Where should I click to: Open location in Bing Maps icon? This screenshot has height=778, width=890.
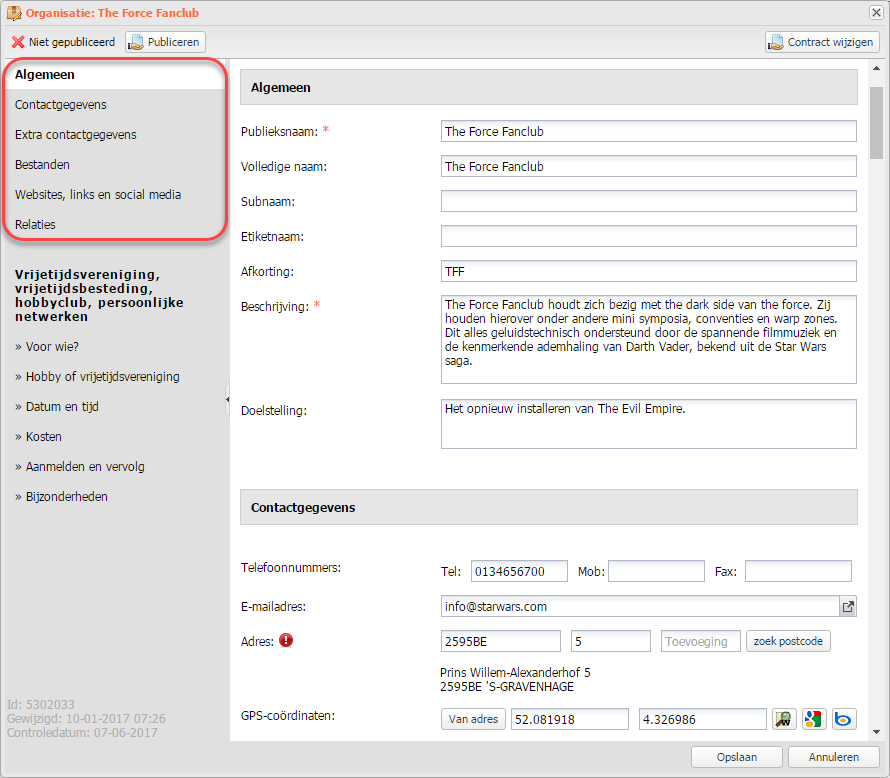[844, 719]
